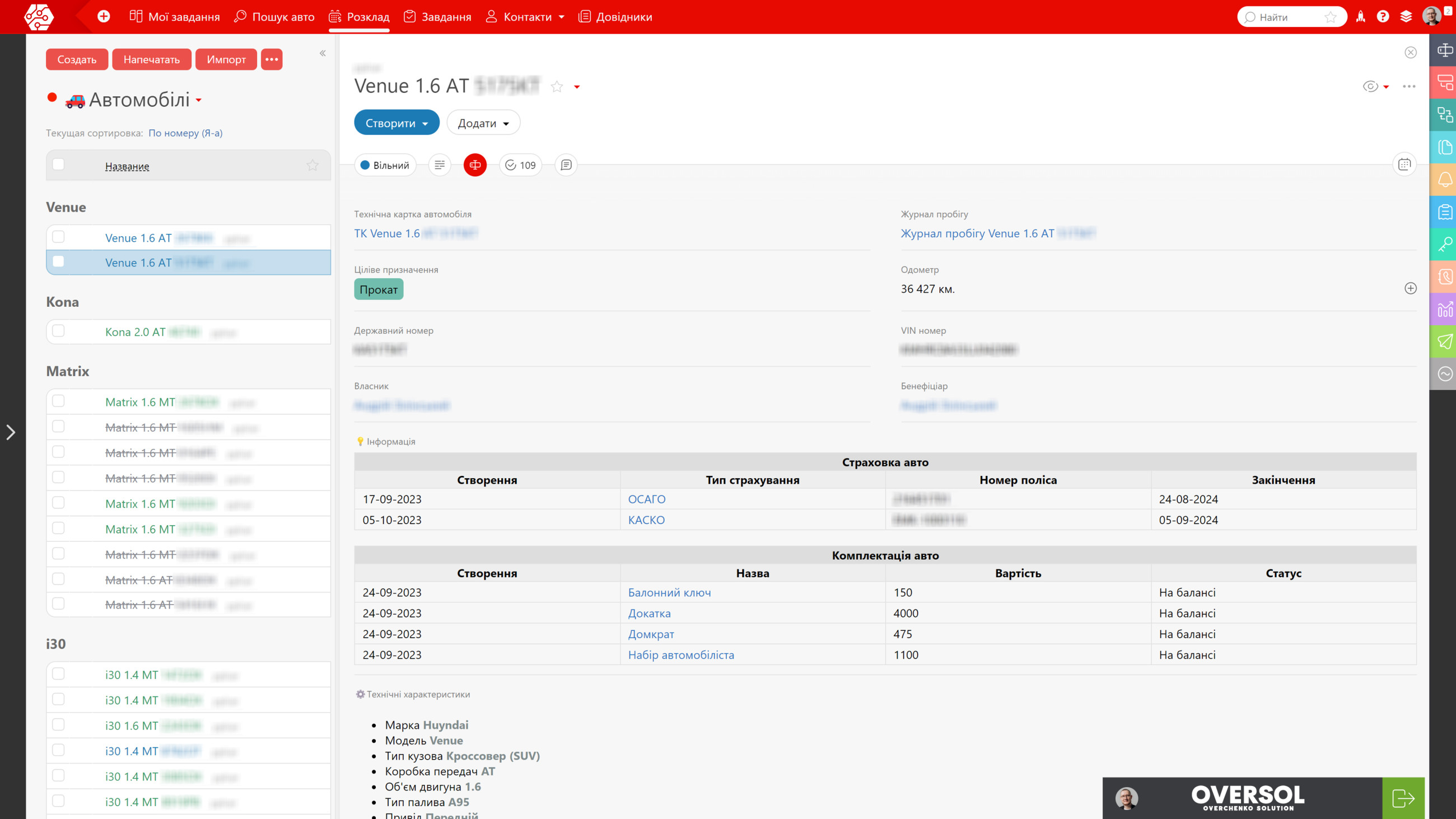
Task: Open the red arrow beside eye icon
Action: (x=1386, y=87)
